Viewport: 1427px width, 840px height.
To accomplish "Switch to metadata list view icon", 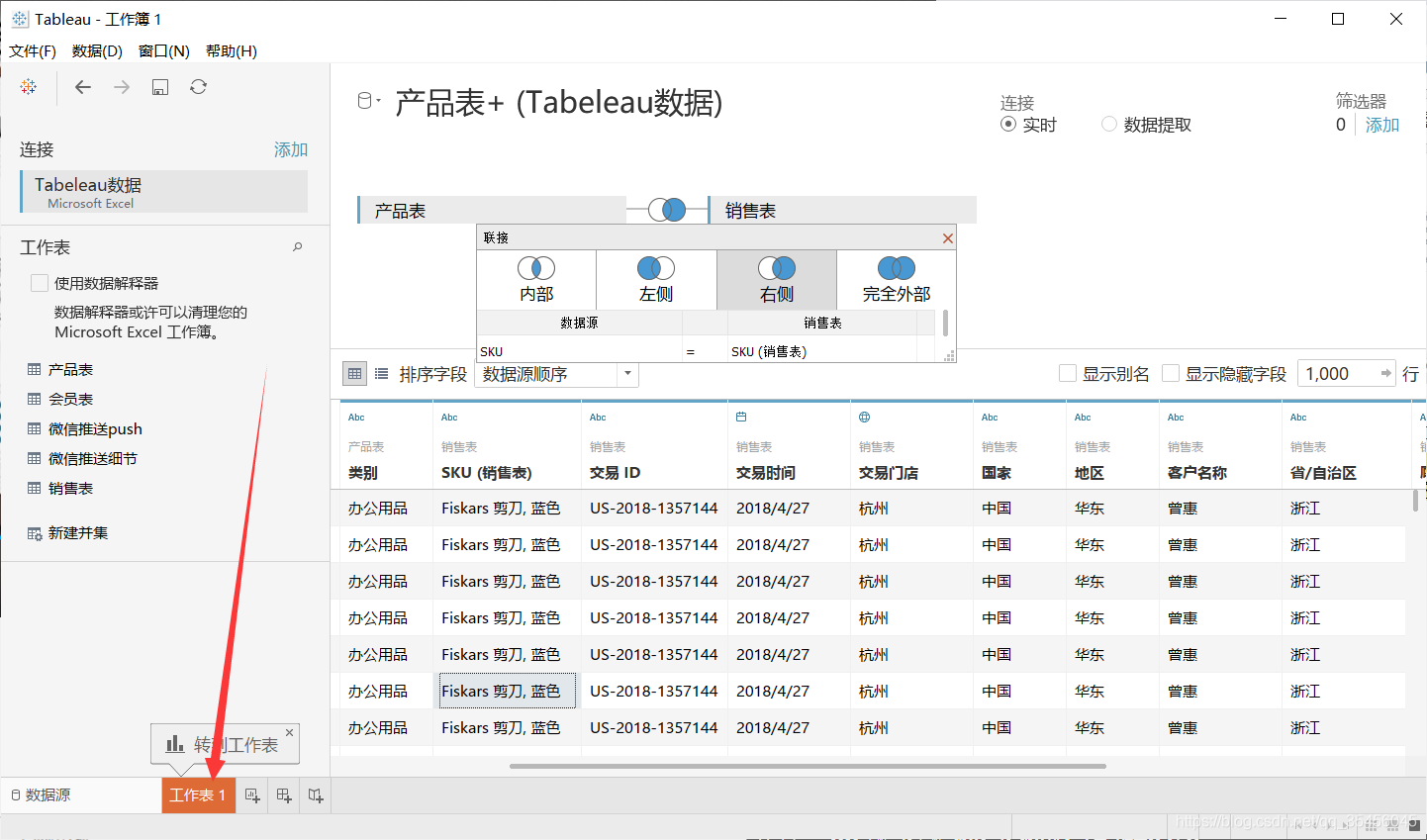I will coord(382,374).
